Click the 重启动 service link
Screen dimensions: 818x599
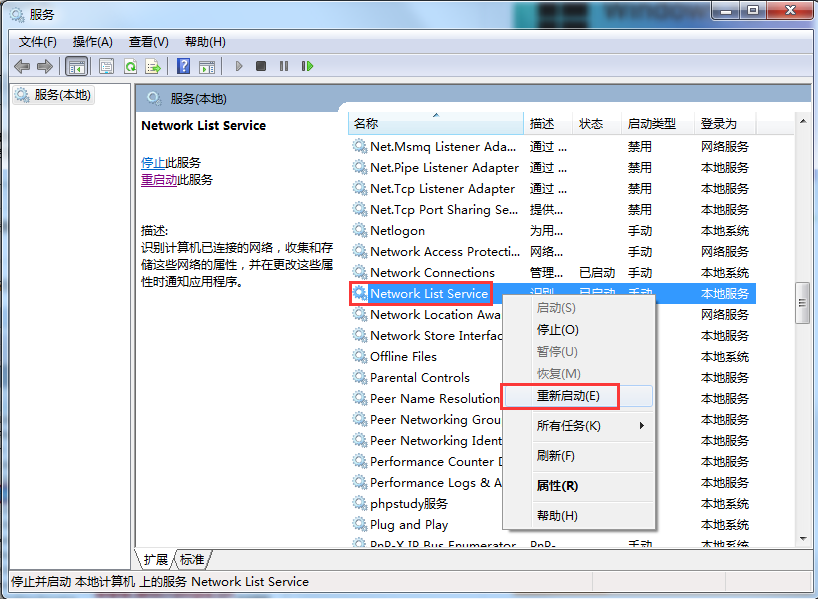tap(159, 180)
